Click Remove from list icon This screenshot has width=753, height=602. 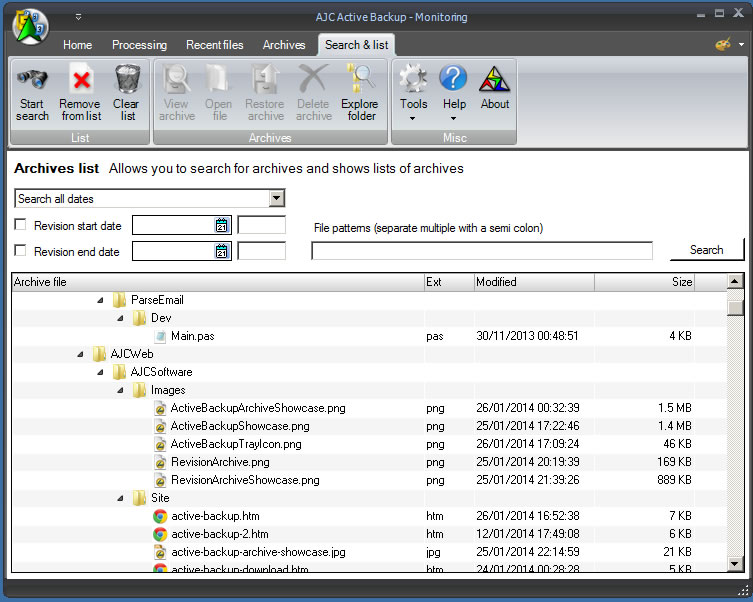(x=81, y=80)
